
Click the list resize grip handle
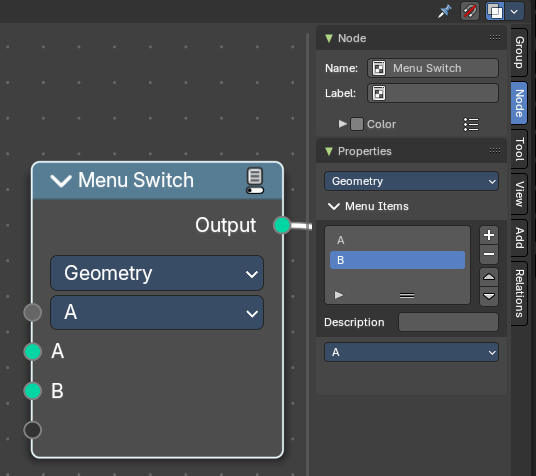tap(407, 295)
